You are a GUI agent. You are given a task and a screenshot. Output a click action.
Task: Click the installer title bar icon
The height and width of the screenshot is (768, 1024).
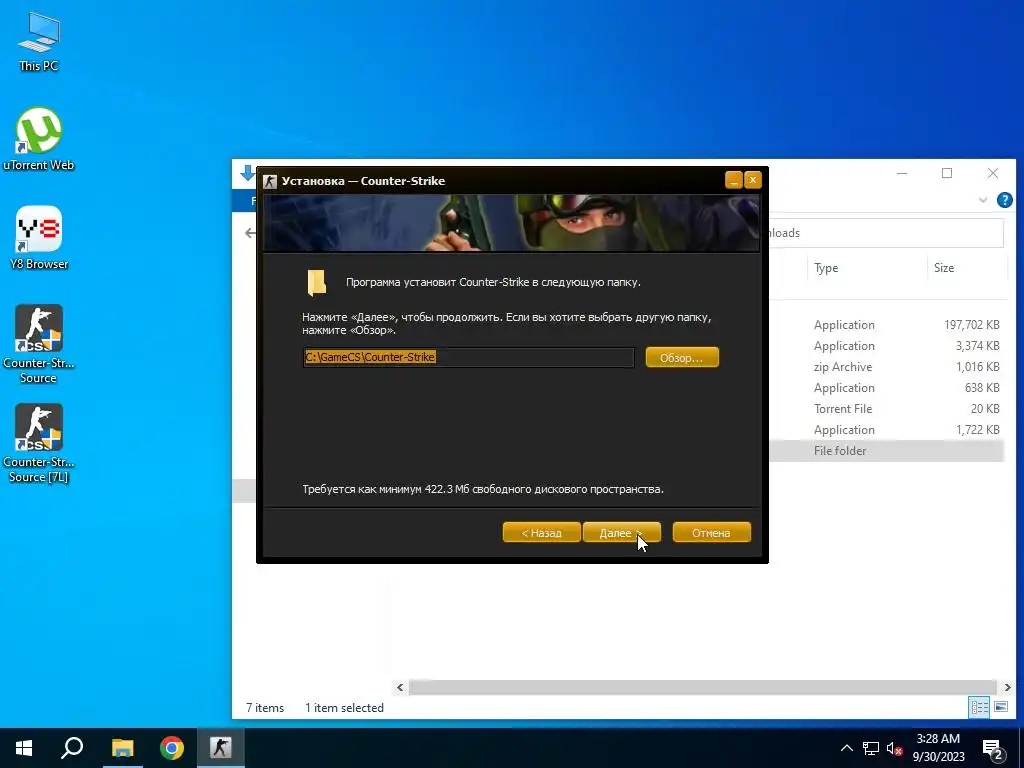click(270, 181)
